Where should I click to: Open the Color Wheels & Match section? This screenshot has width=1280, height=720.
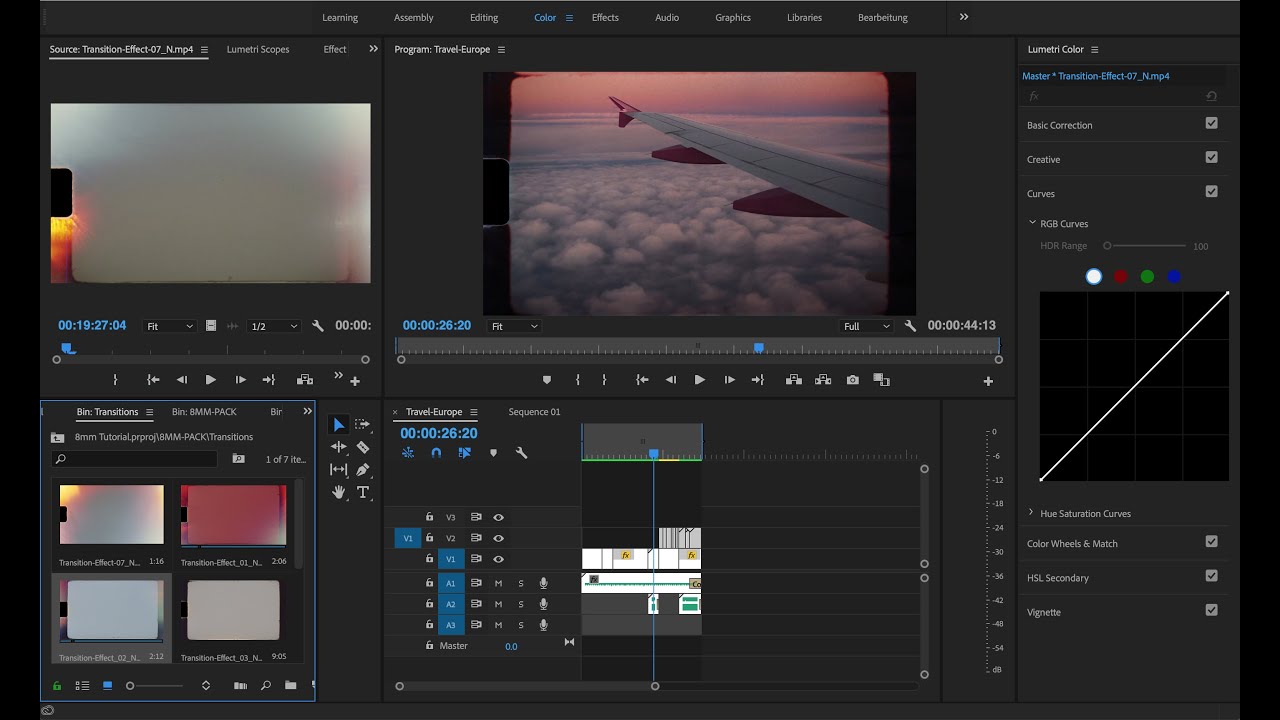coord(1072,544)
